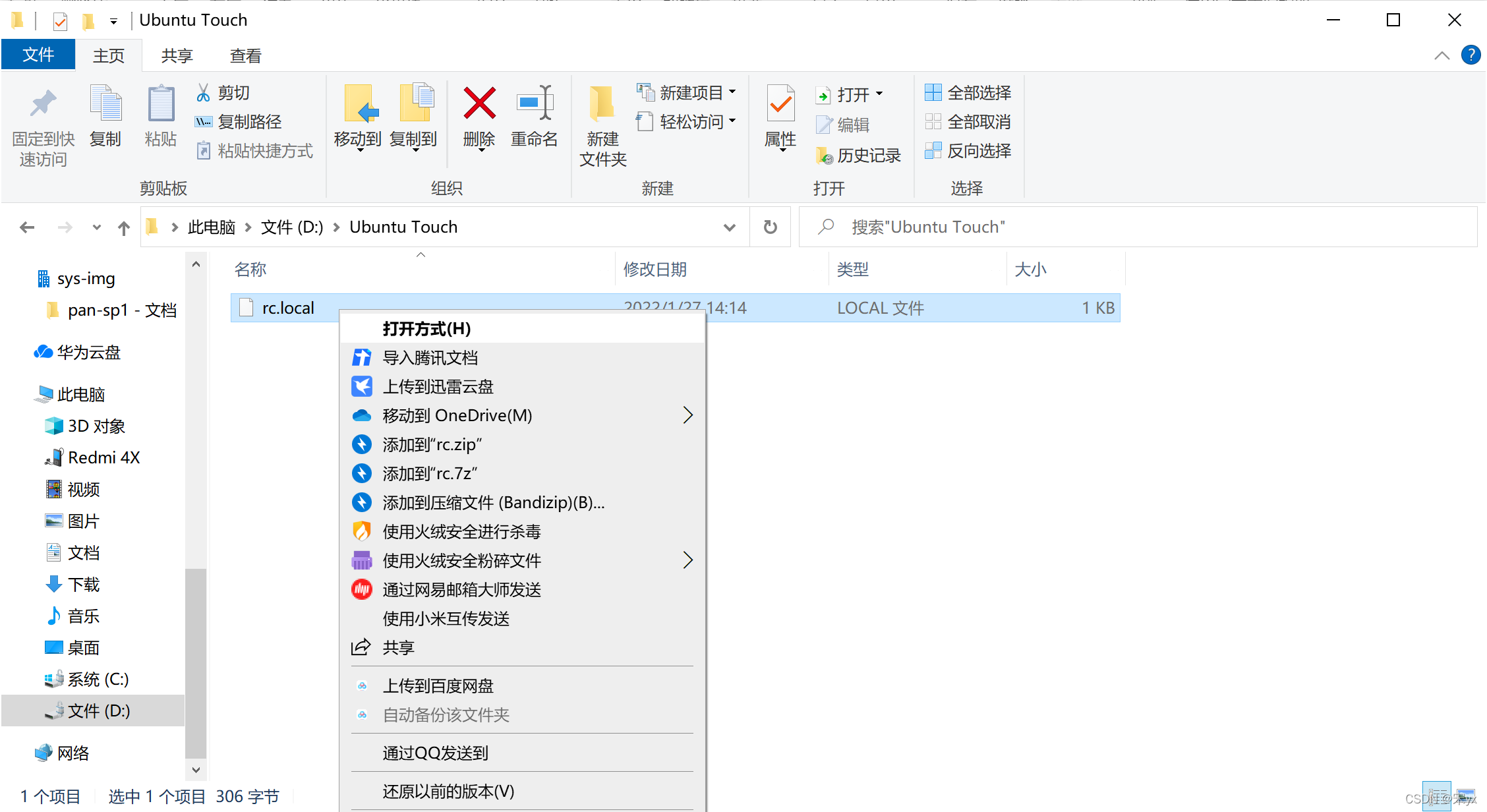
Task: Select Redmi 4X in sidebar
Action: click(92, 458)
